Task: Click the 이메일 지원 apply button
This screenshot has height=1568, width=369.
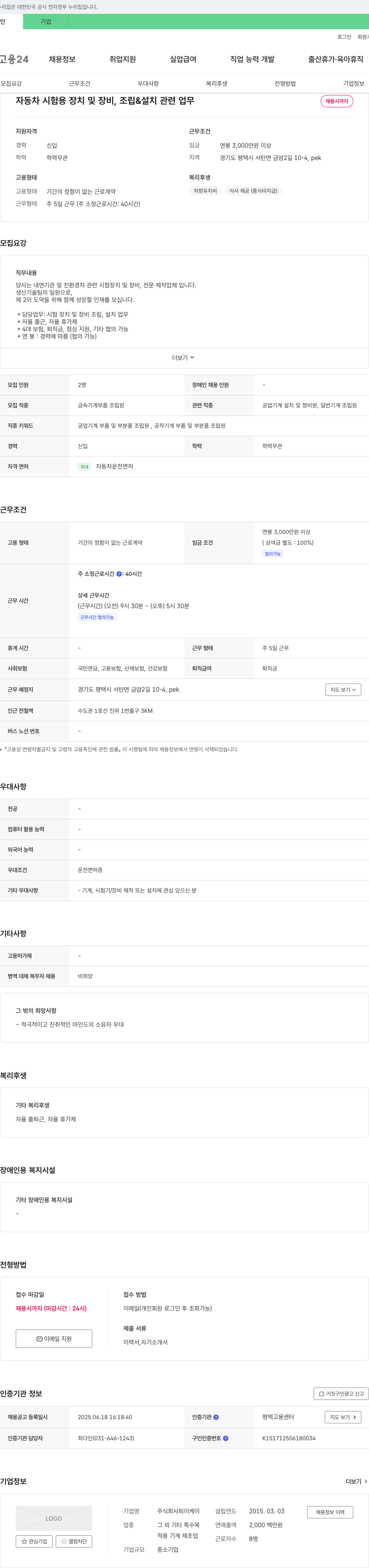Action: [x=54, y=1338]
